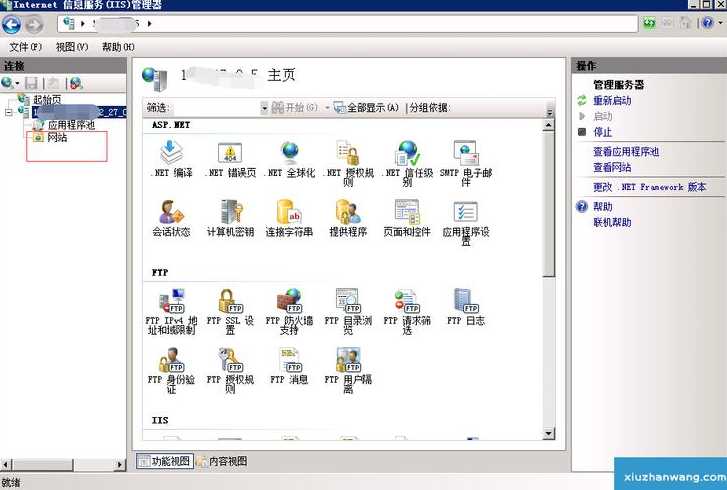Image resolution: width=727 pixels, height=490 pixels.
Task: Open the FTP 请求筛选 feature
Action: (x=407, y=311)
